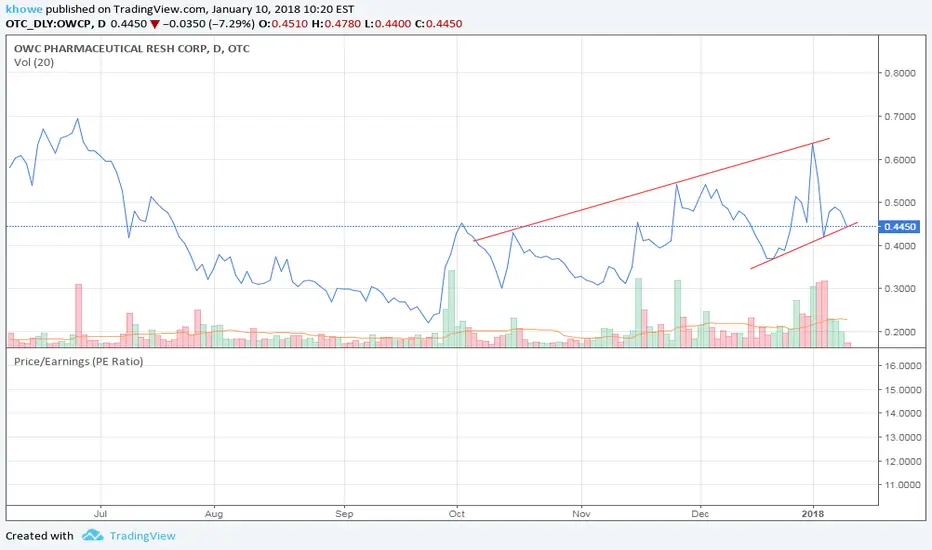Click the close price C:0.4450 value
The width and height of the screenshot is (932, 550).
pyautogui.click(x=438, y=24)
